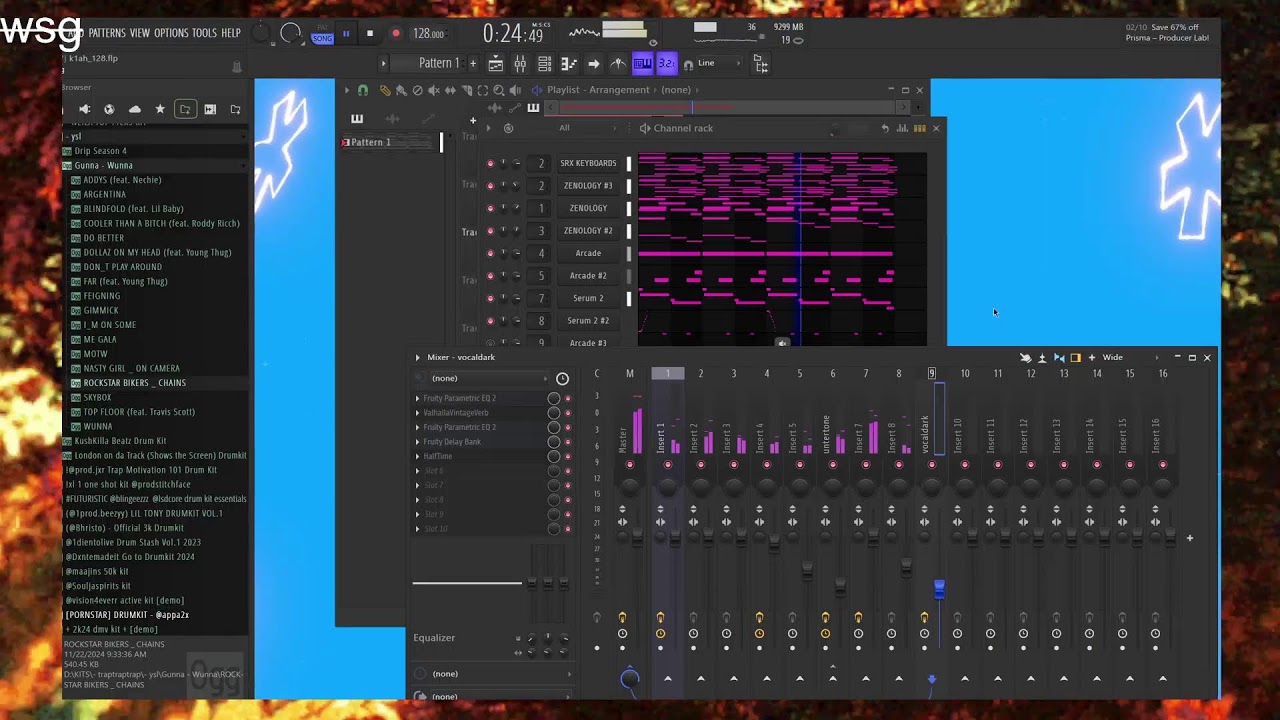Viewport: 1280px width, 720px height.
Task: Open the Browser starred favorites icon
Action: pos(160,109)
